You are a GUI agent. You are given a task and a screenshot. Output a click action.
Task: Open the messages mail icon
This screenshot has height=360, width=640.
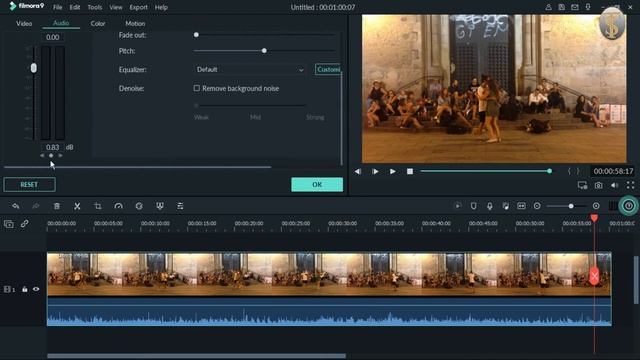[x=575, y=7]
